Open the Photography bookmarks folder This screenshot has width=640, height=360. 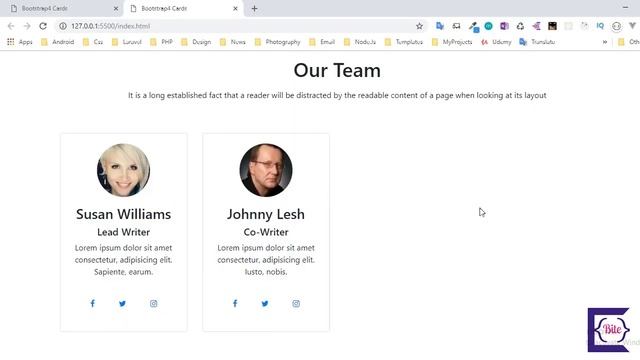278,42
